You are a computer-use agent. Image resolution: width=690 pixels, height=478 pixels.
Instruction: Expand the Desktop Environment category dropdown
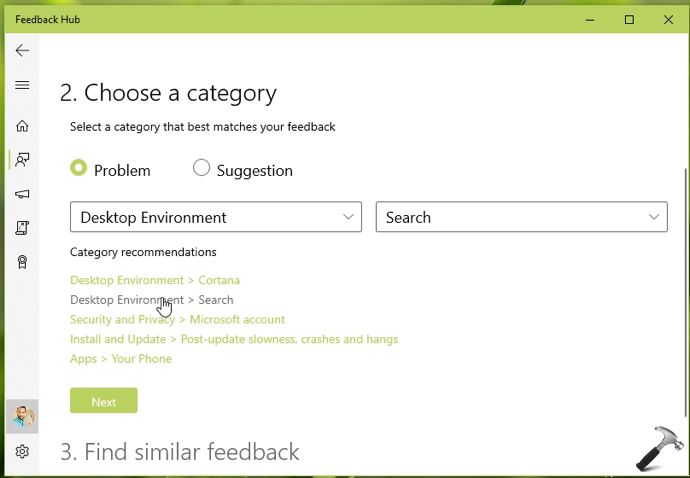click(215, 217)
